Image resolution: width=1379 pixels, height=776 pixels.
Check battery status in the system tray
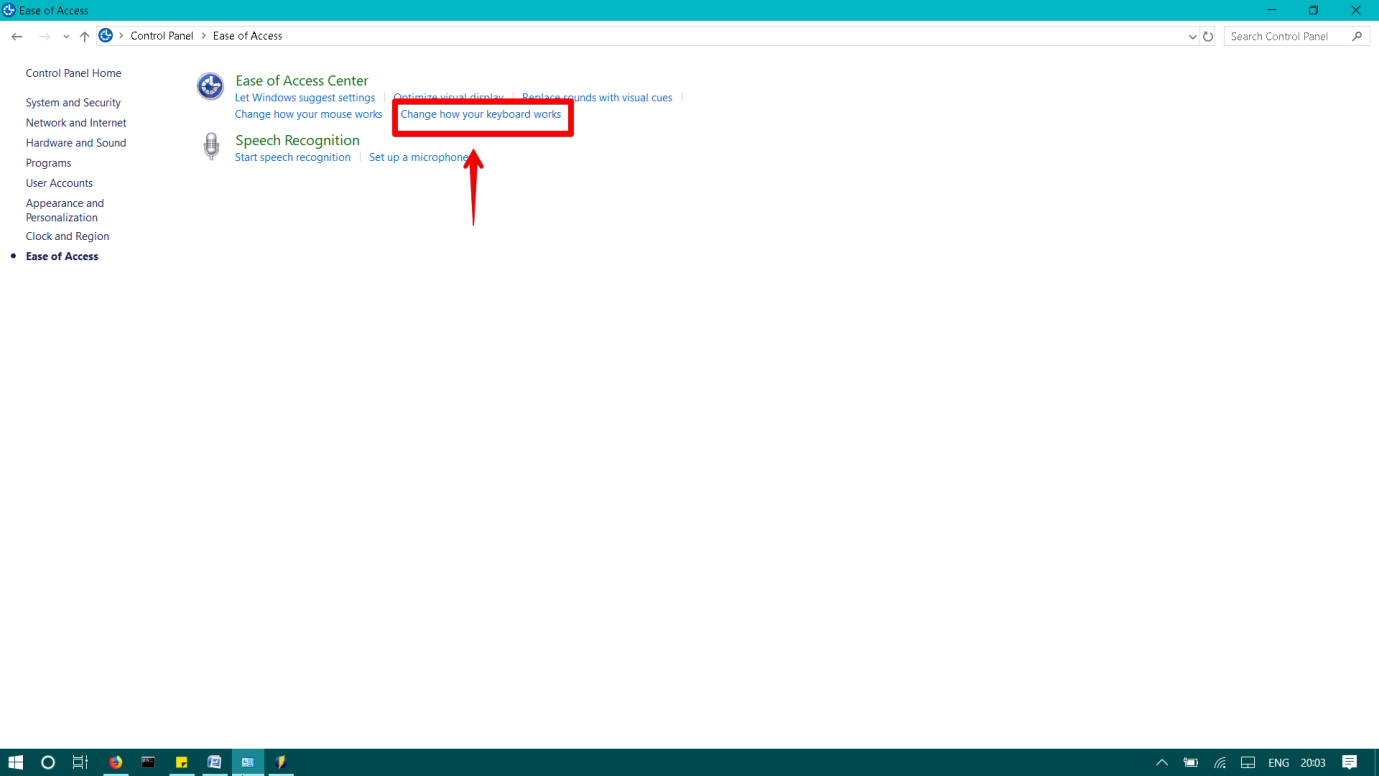1190,762
